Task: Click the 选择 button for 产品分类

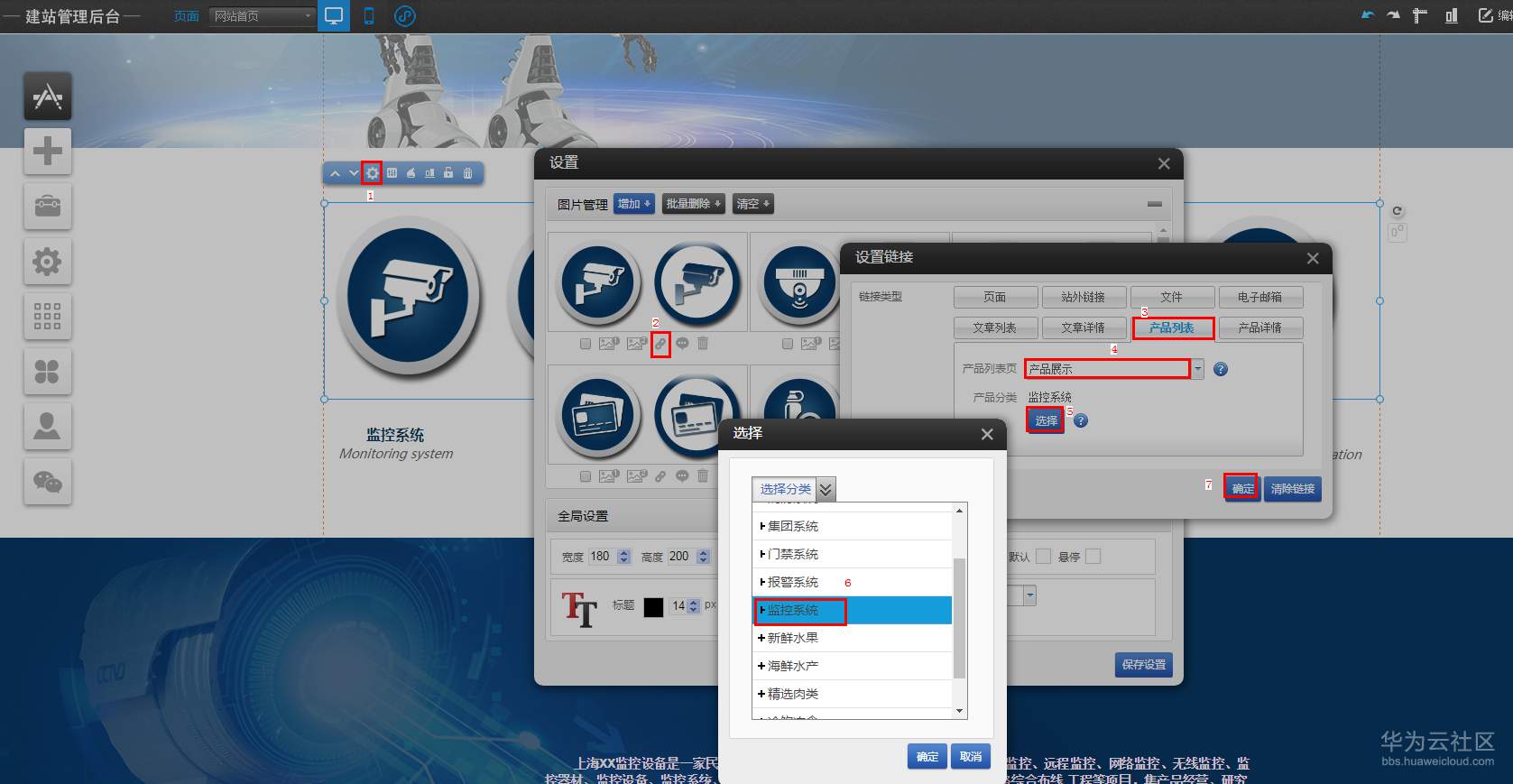Action: [1046, 420]
